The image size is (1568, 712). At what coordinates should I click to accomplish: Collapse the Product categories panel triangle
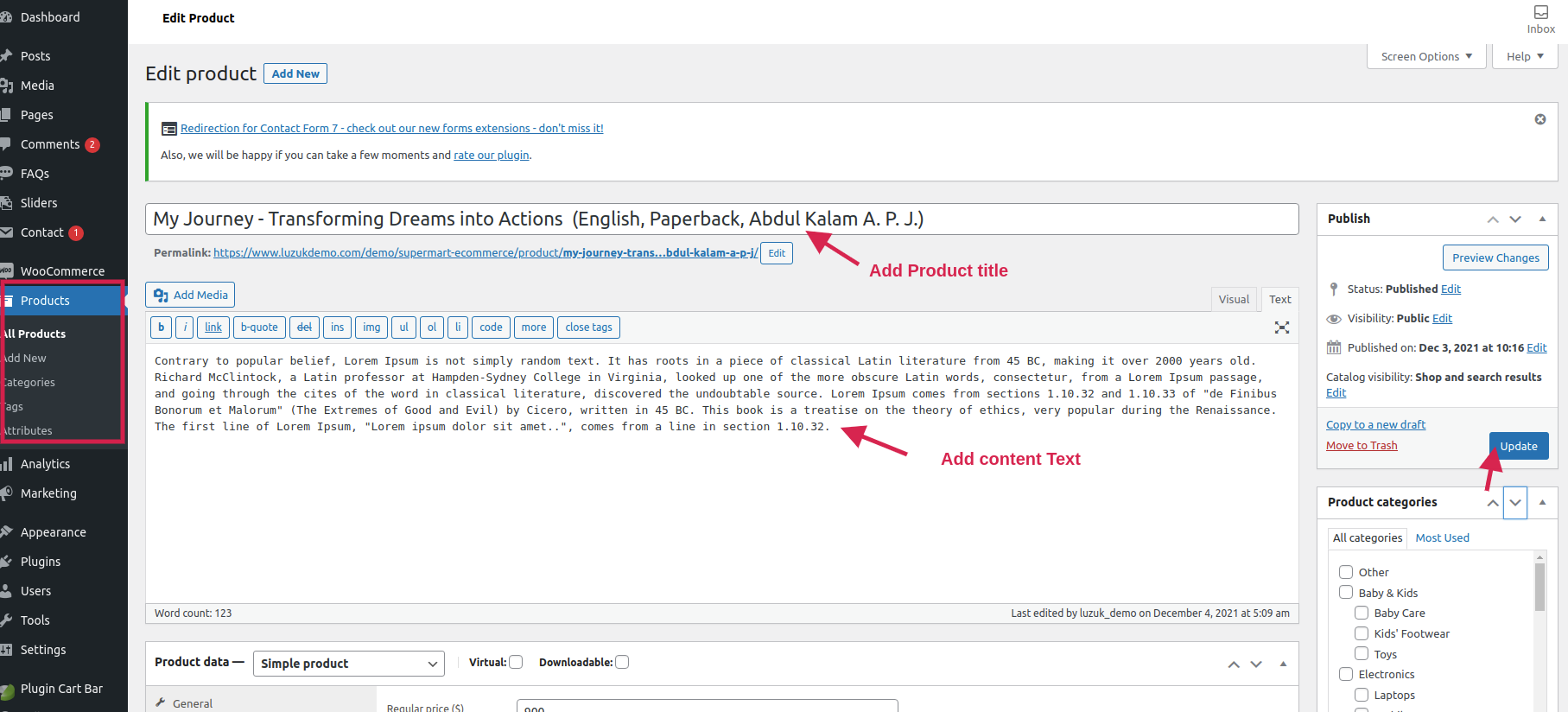click(1542, 503)
